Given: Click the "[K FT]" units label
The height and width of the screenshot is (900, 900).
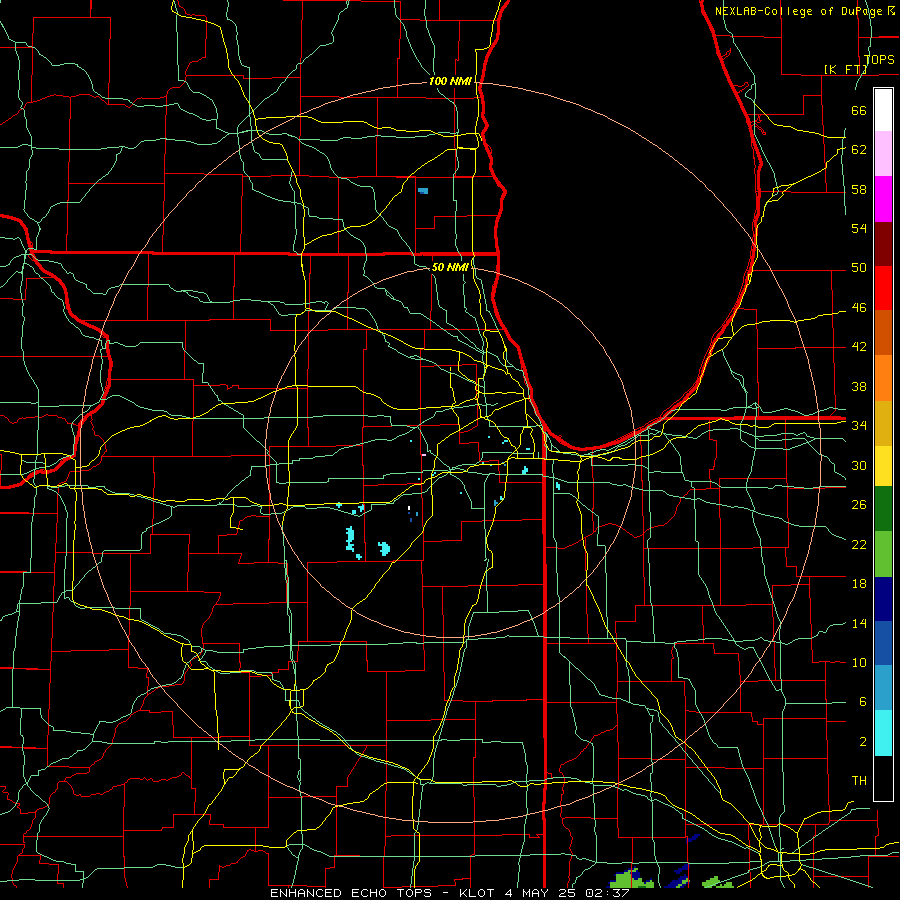Looking at the screenshot, I should 845,69.
